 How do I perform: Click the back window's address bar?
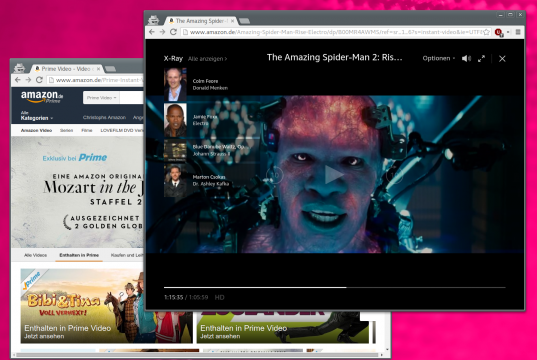[96, 80]
